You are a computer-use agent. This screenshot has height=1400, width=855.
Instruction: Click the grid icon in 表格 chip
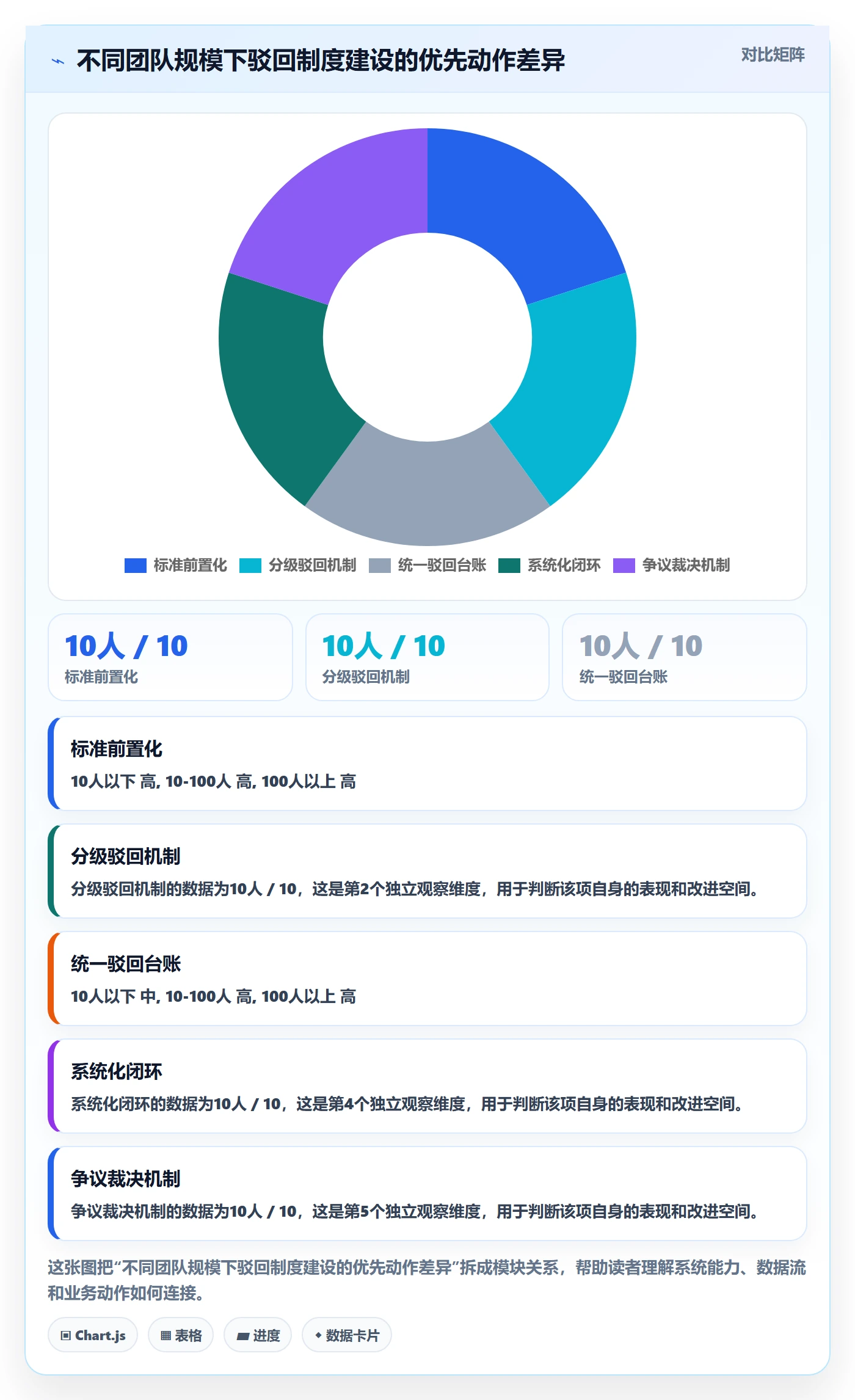[166, 1336]
